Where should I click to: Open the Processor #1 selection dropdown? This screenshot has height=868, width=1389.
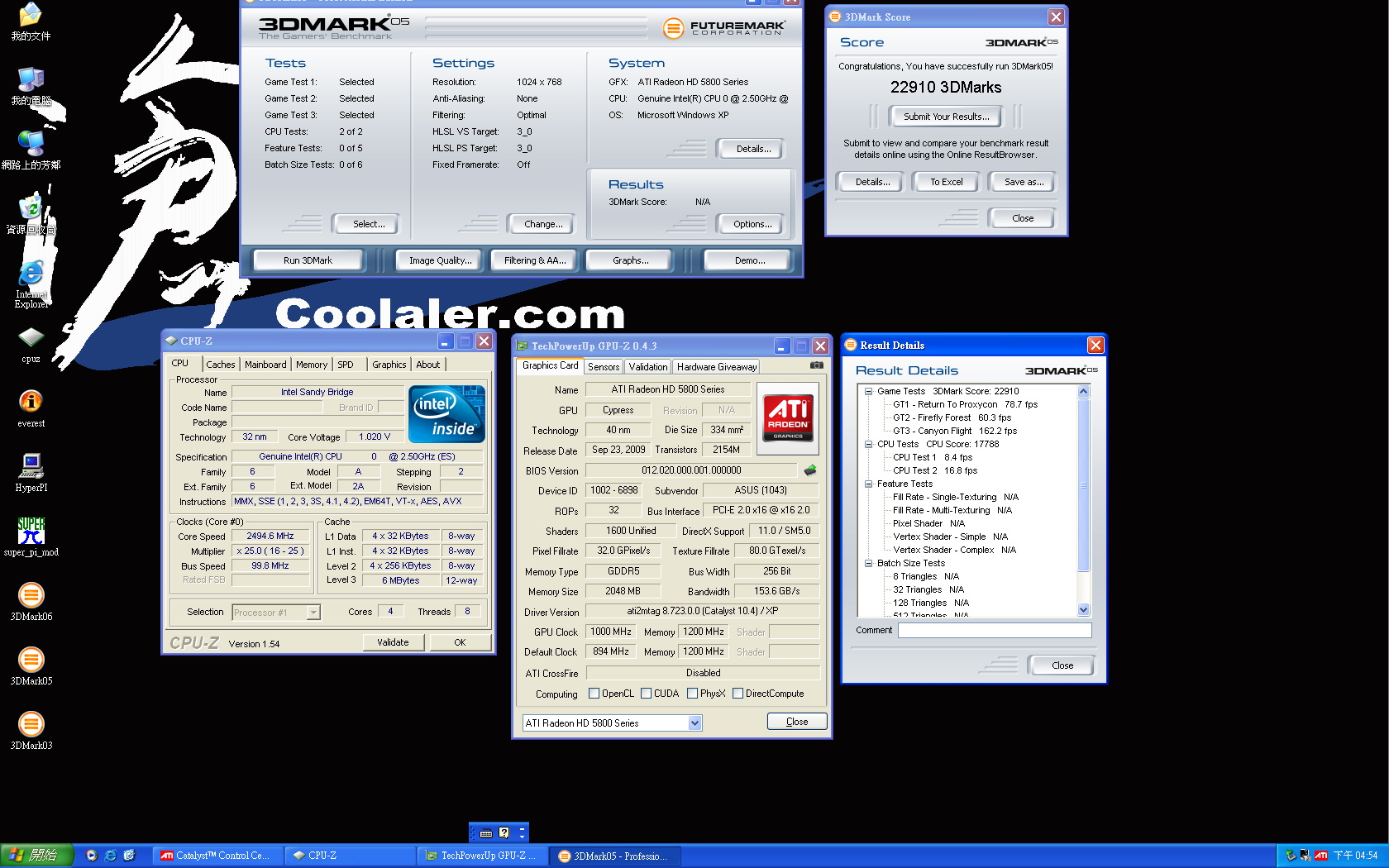click(x=313, y=613)
